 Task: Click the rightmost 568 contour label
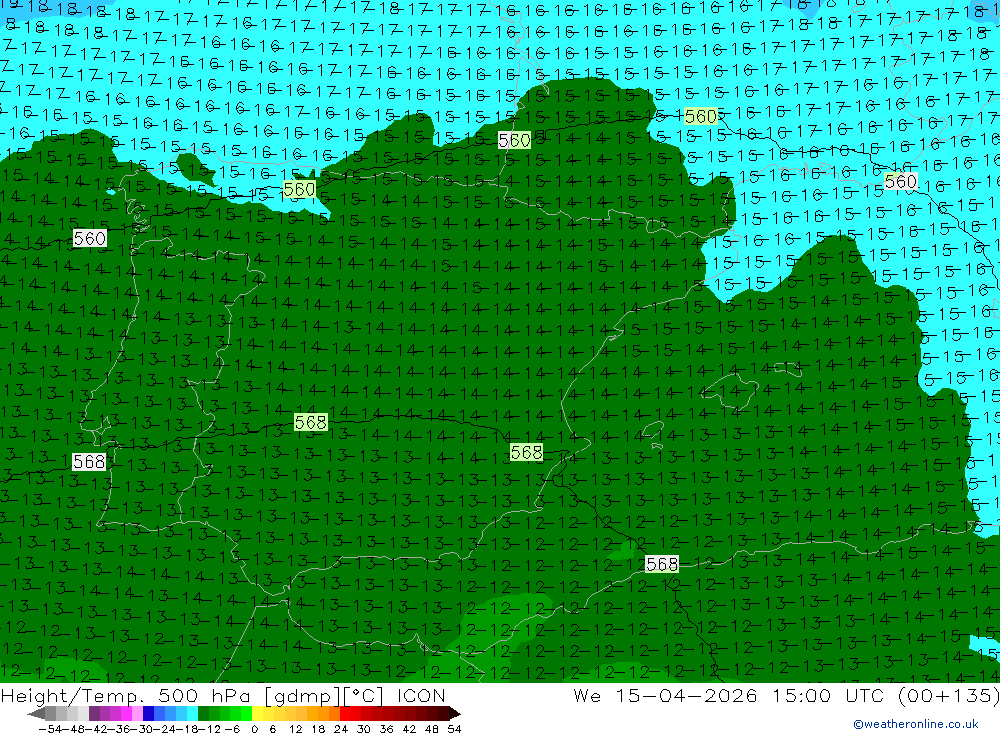pos(661,564)
